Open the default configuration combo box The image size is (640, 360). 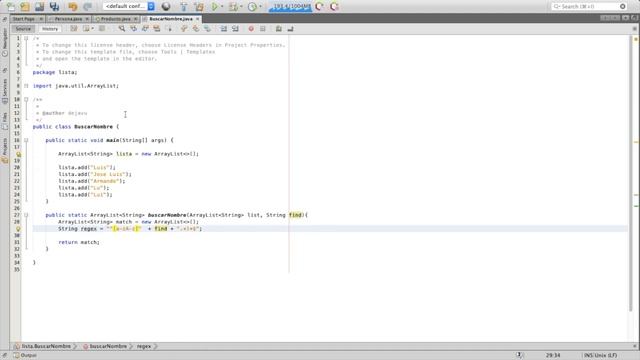coord(129,7)
